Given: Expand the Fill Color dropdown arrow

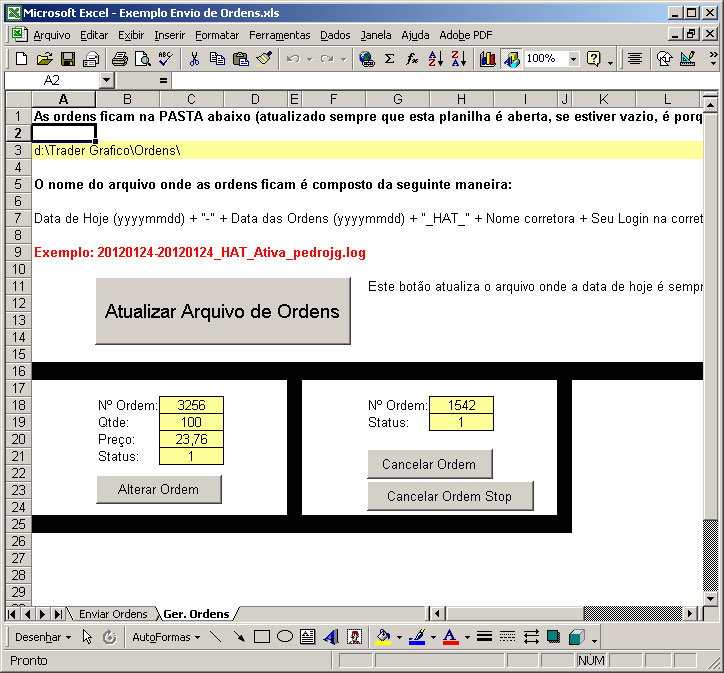Looking at the screenshot, I should pos(399,637).
